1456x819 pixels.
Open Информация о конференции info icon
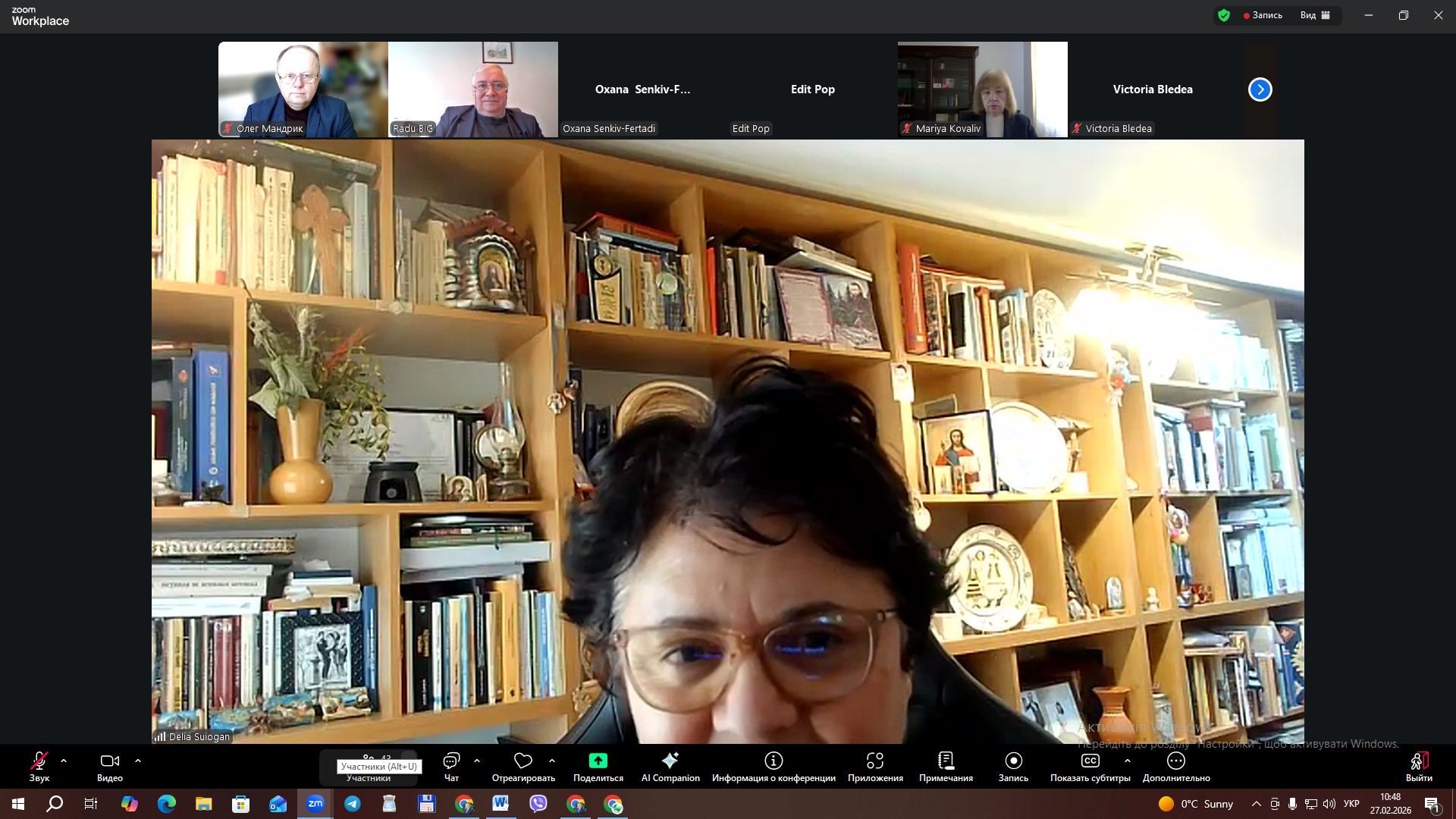(773, 761)
